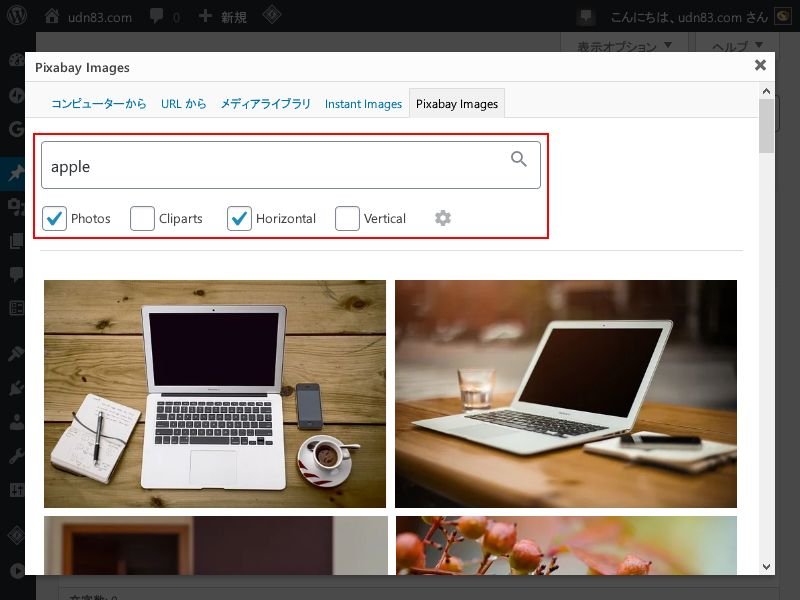The height and width of the screenshot is (600, 800).
Task: Open the Media icon in the sidebar
Action: (x=16, y=207)
